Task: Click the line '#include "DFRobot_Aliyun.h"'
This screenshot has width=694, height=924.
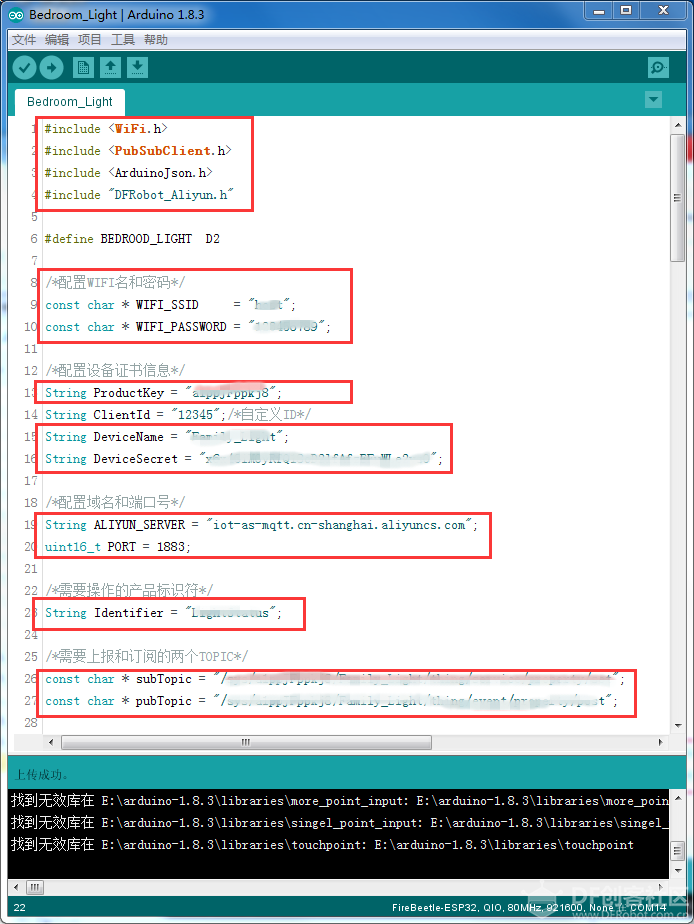Action: click(x=139, y=194)
